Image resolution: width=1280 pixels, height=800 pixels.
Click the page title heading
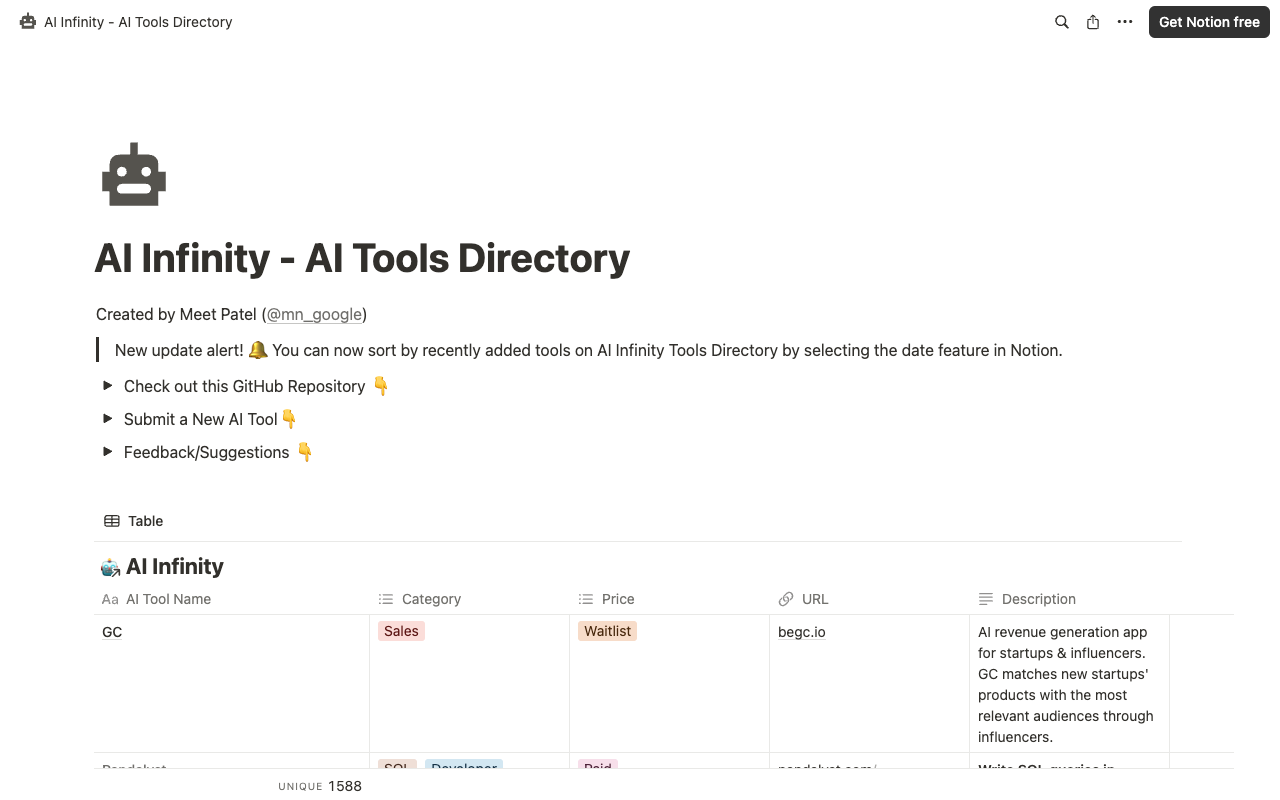(x=362, y=258)
